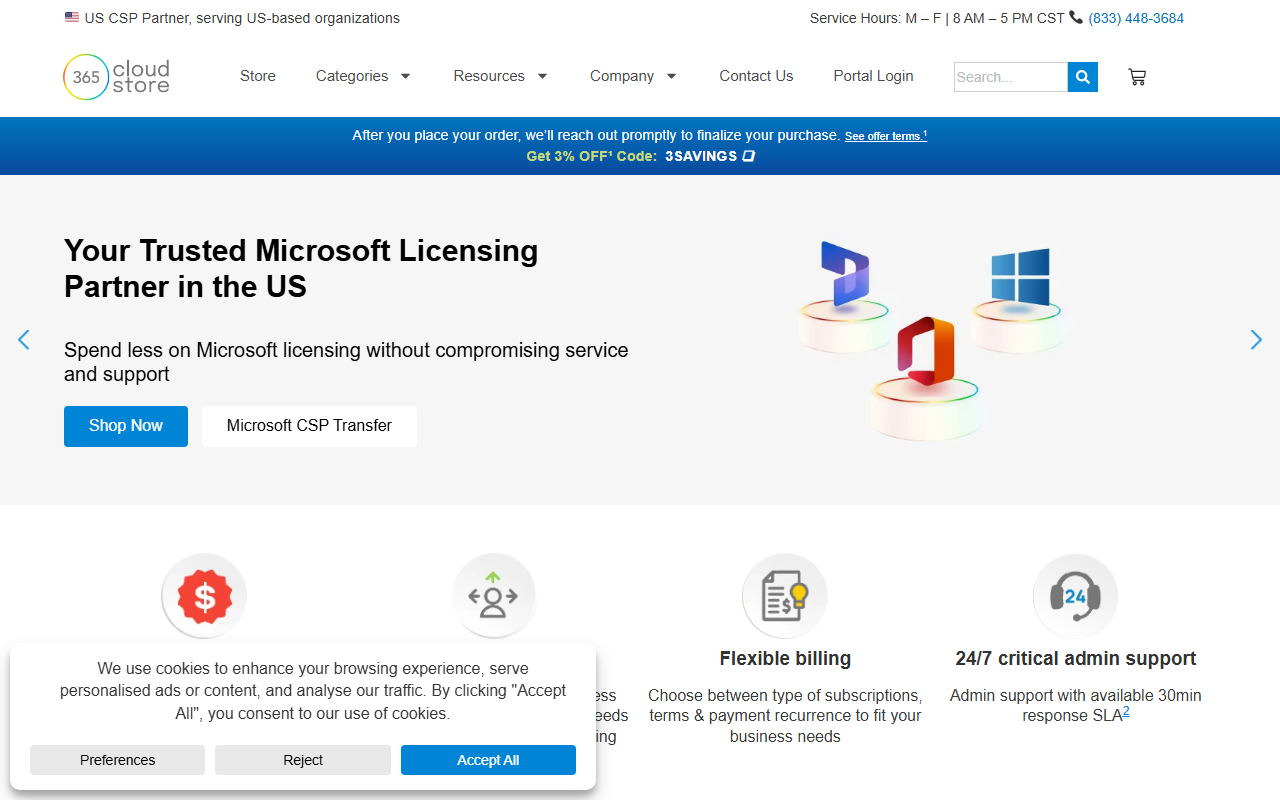The image size is (1280, 800).
Task: Click the phone handset icon
Action: [x=1076, y=17]
